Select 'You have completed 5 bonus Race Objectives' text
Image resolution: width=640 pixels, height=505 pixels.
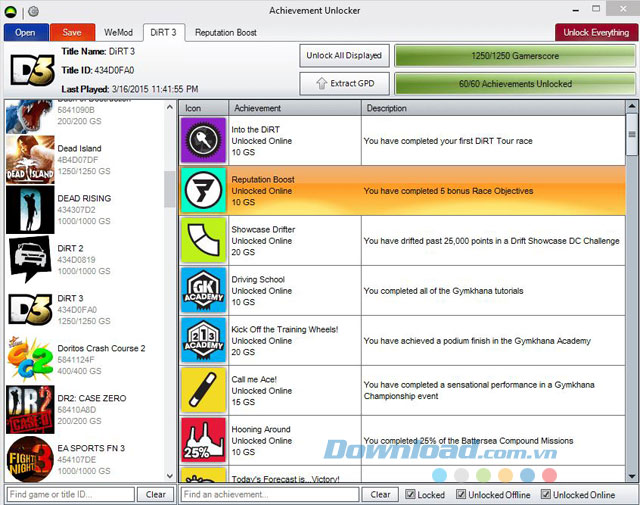pos(448,191)
